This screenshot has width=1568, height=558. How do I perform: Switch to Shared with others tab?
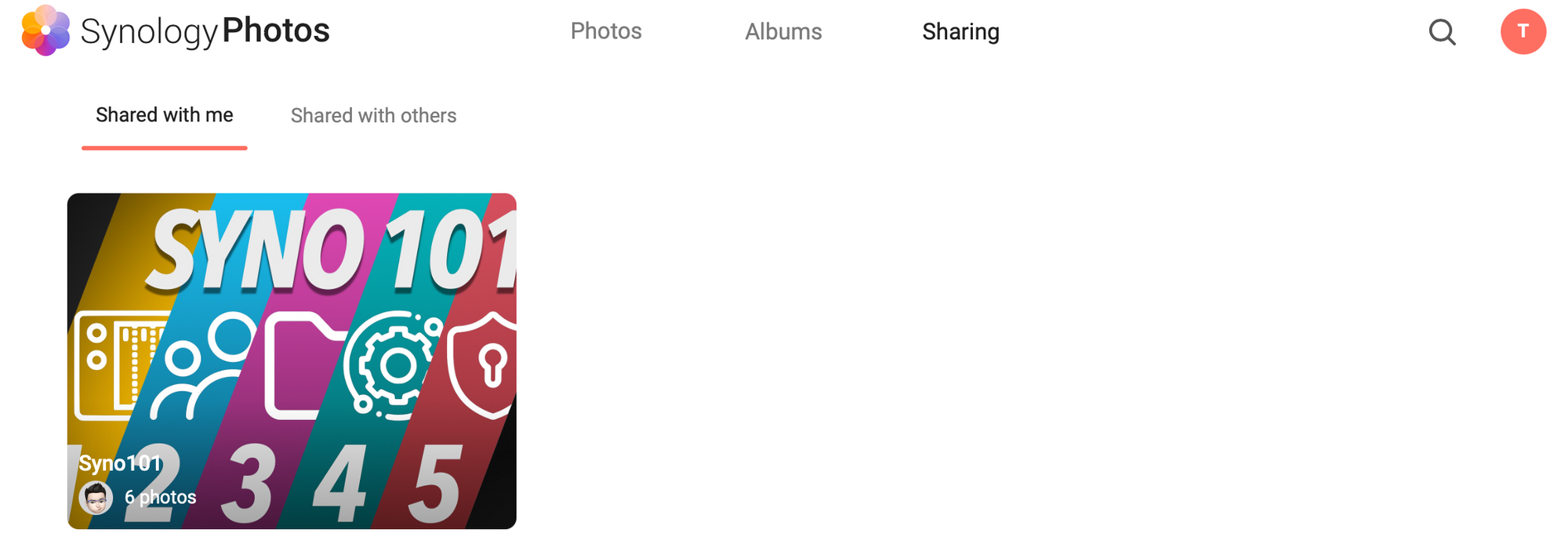coord(373,115)
